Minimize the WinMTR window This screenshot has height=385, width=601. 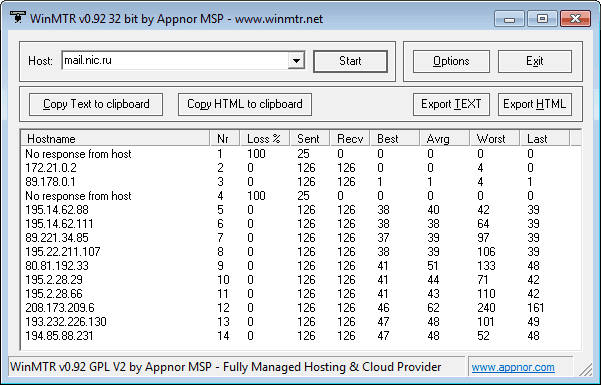[509, 19]
